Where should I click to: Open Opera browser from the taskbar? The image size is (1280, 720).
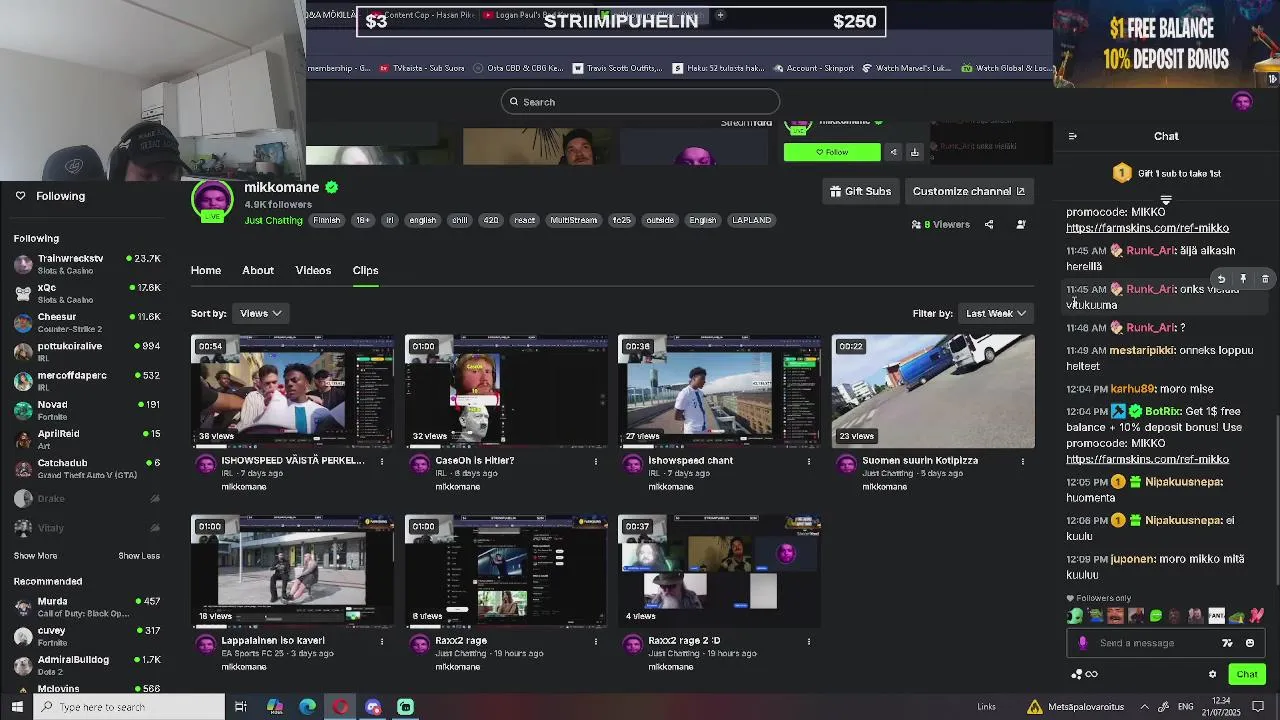point(341,707)
